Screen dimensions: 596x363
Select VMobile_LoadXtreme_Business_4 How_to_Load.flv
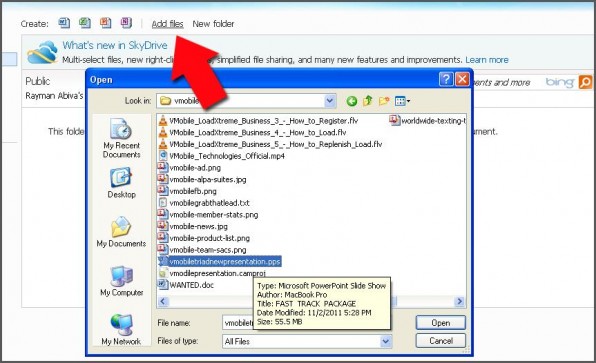(x=252, y=133)
